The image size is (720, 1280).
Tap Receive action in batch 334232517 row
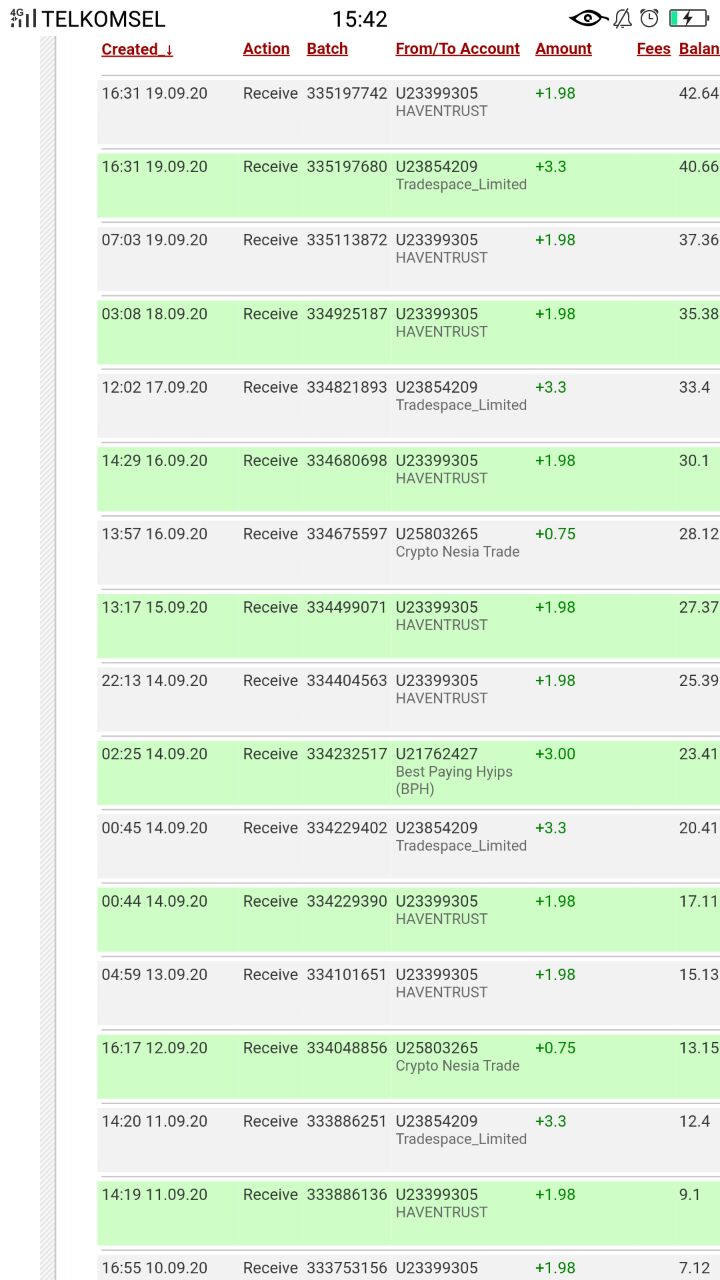point(270,754)
